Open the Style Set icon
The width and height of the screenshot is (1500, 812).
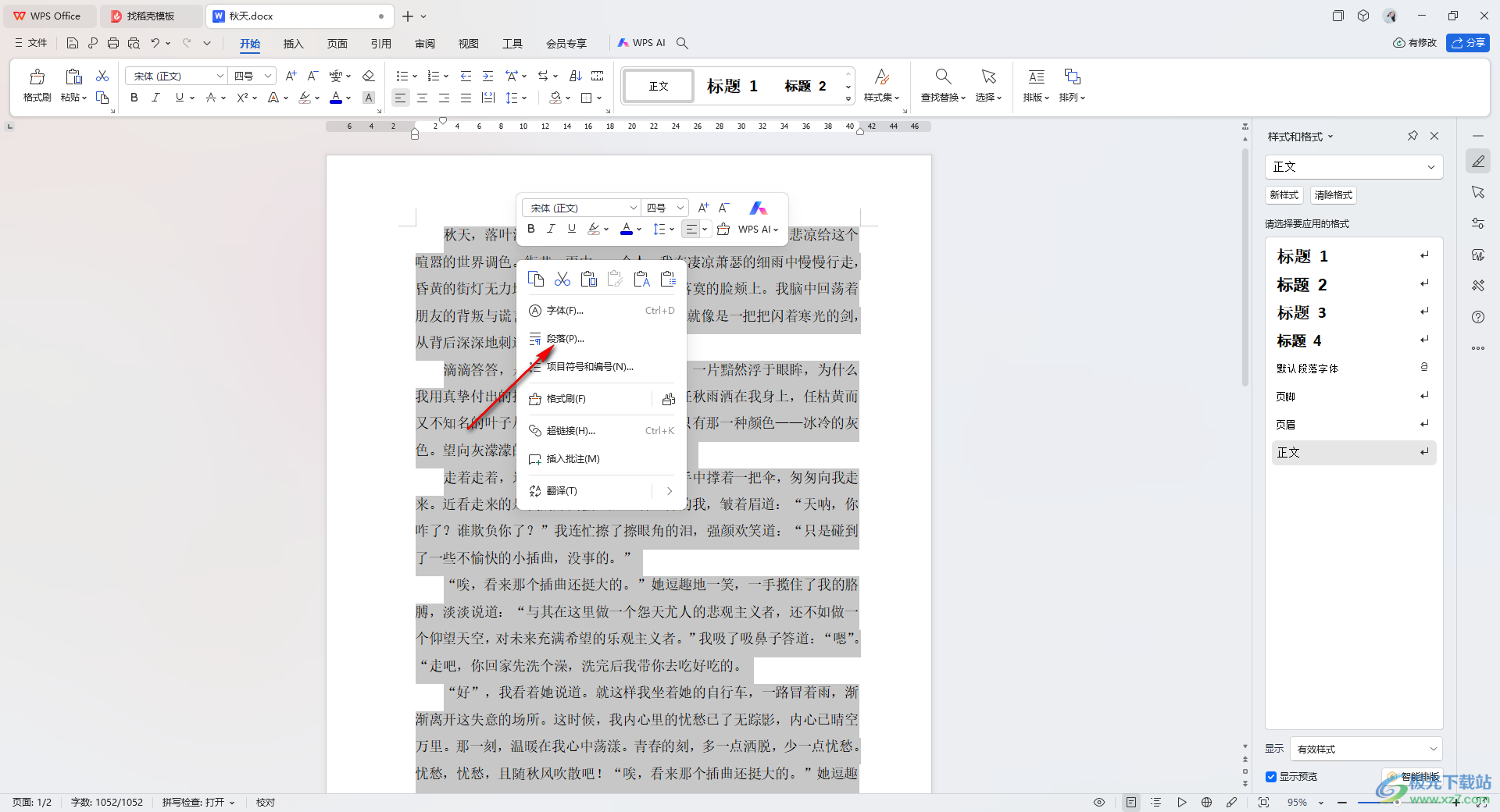(x=881, y=77)
